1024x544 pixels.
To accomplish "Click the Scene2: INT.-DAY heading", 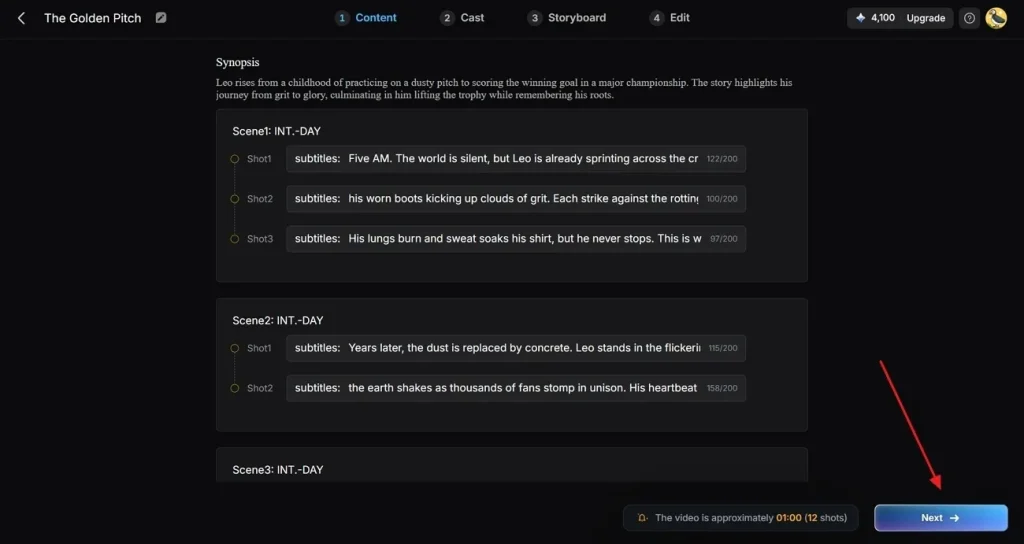I will click(x=278, y=321).
